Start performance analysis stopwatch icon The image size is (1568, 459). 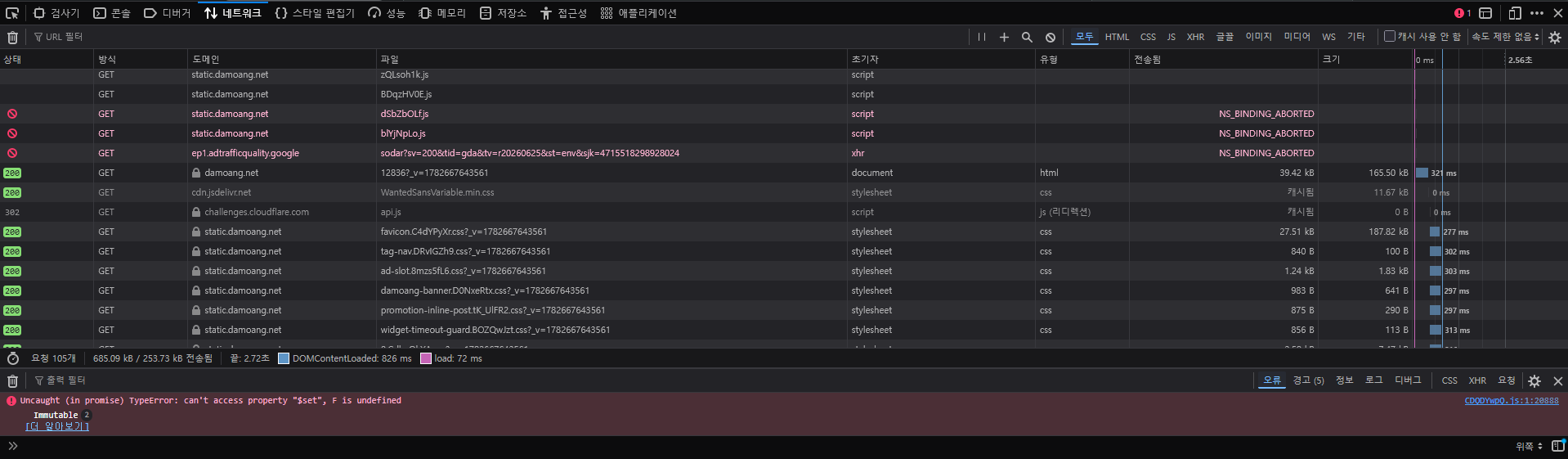pos(12,358)
